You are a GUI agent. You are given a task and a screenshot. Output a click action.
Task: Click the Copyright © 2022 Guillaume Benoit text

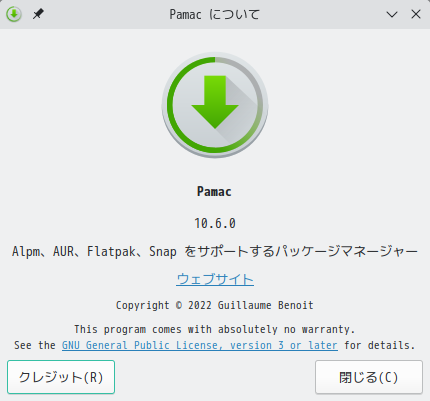point(215,305)
